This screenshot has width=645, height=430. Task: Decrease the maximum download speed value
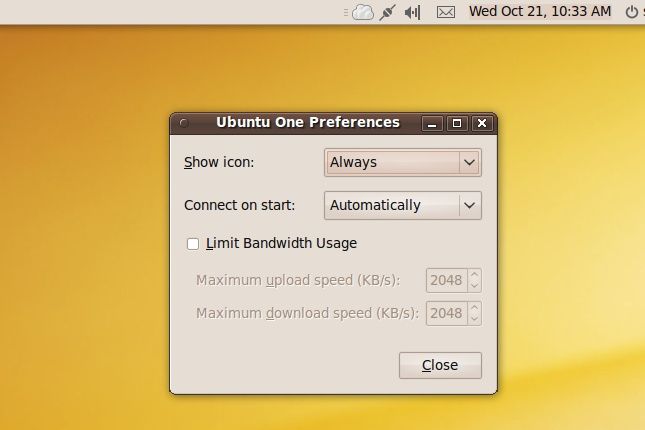(x=474, y=319)
